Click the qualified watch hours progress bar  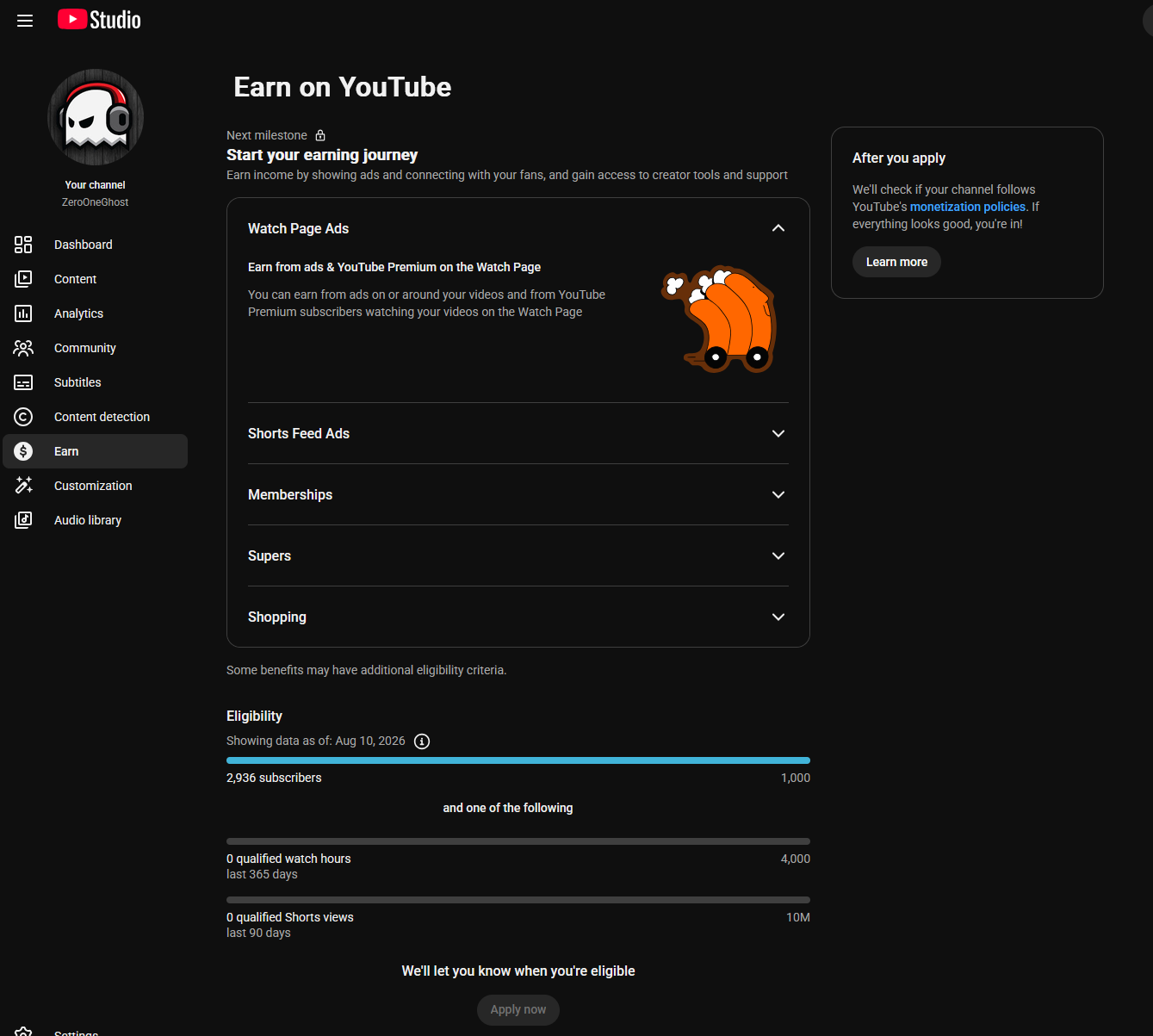[x=518, y=841]
